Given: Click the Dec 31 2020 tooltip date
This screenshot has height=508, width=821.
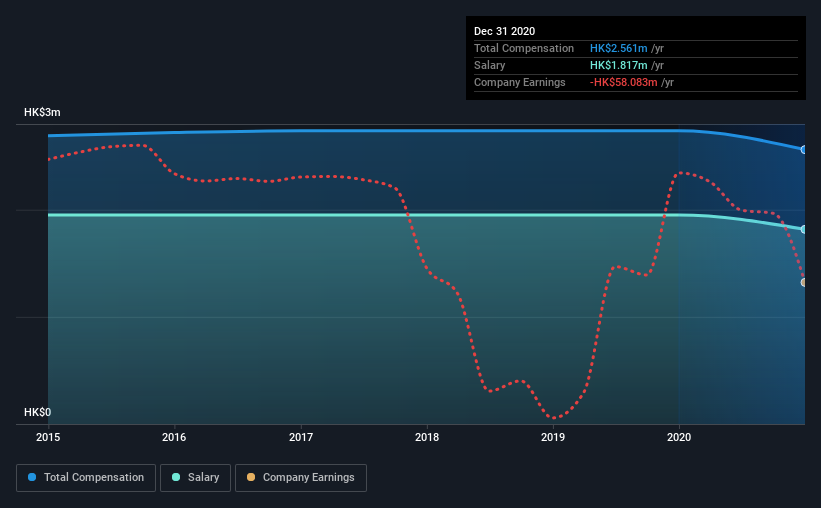Looking at the screenshot, I should pos(504,31).
